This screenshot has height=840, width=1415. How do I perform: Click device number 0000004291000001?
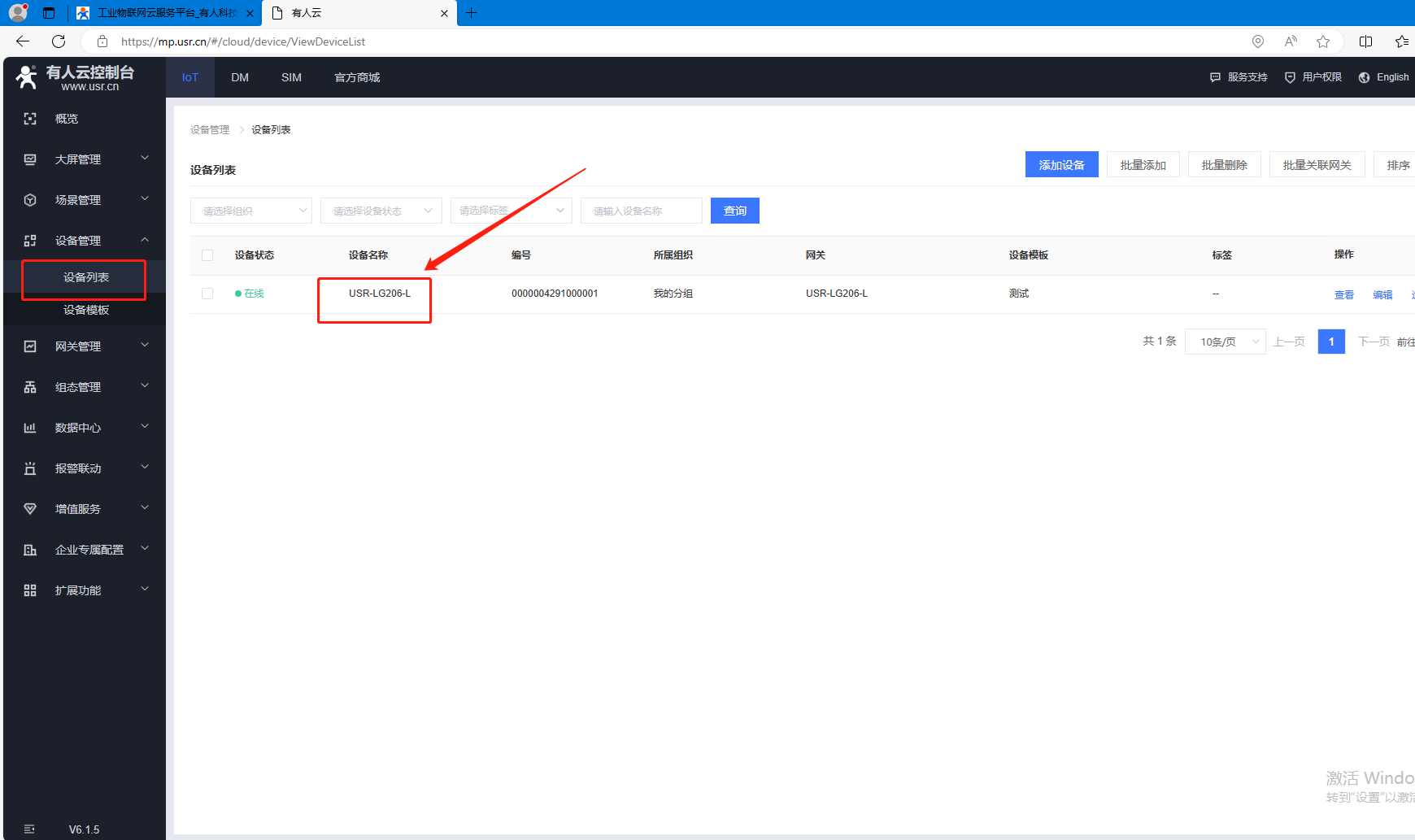[555, 294]
